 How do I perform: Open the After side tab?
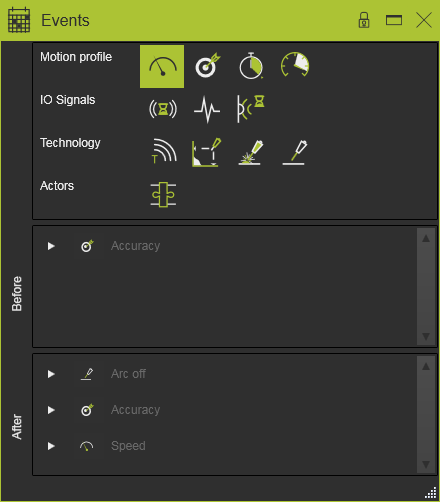(x=17, y=427)
